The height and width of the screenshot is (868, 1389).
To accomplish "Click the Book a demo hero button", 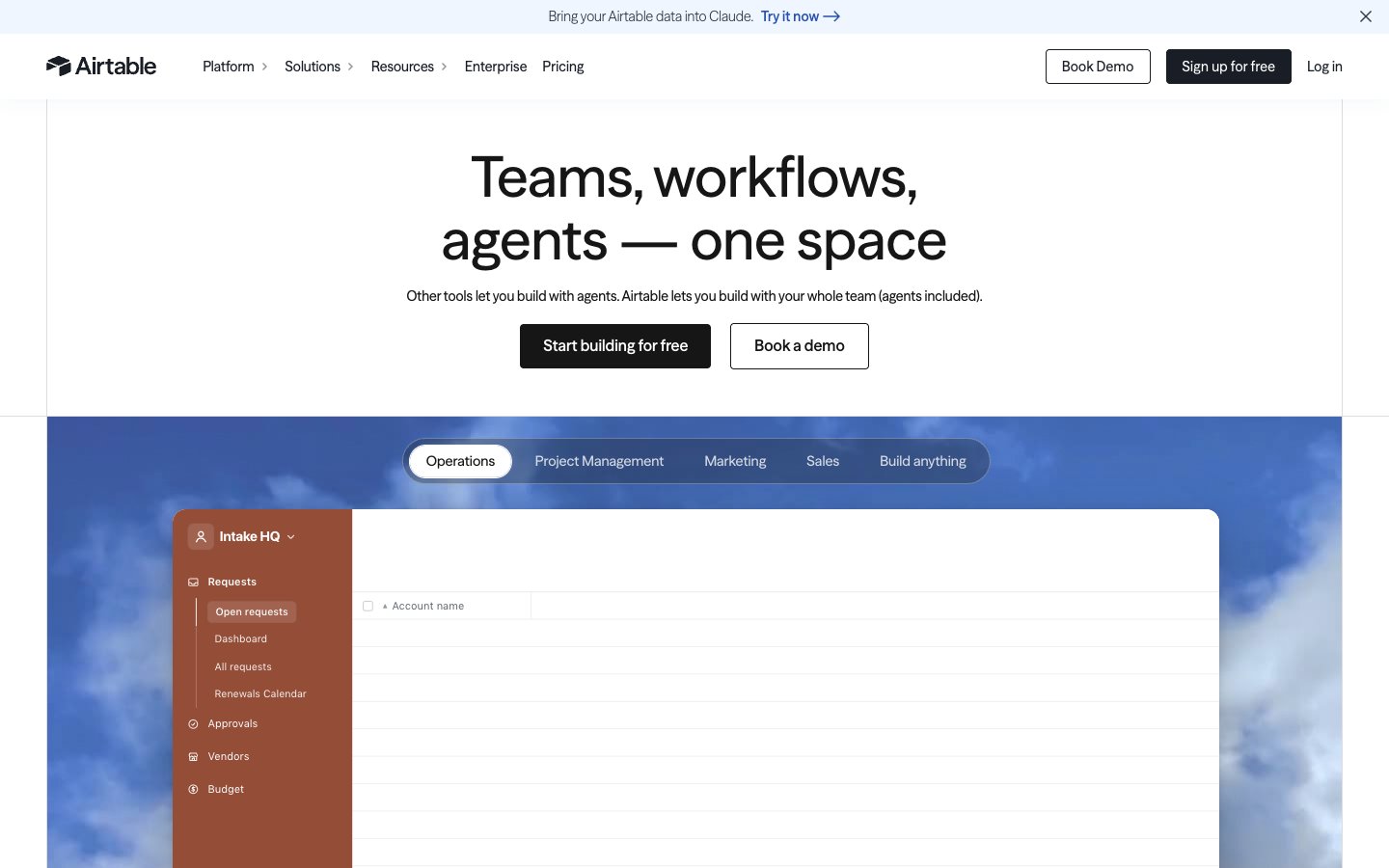I will tap(800, 346).
